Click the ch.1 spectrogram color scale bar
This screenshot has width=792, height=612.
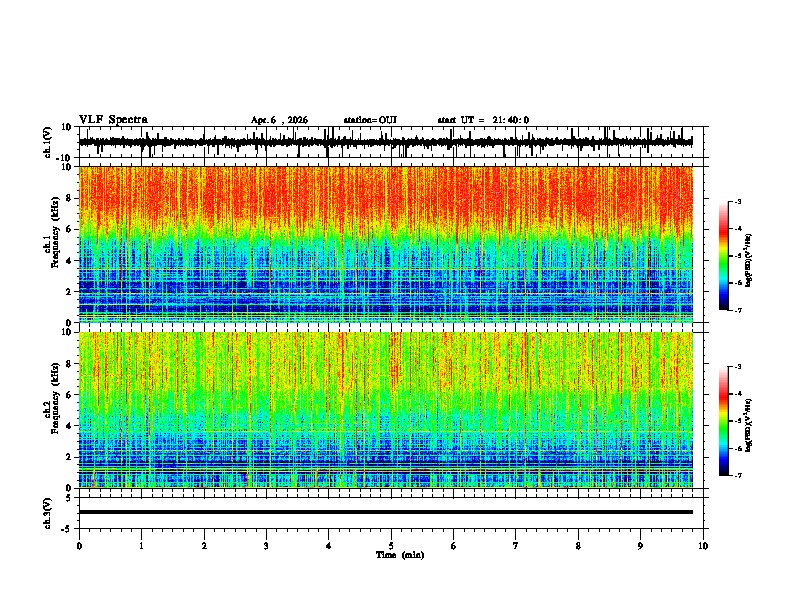(x=724, y=256)
